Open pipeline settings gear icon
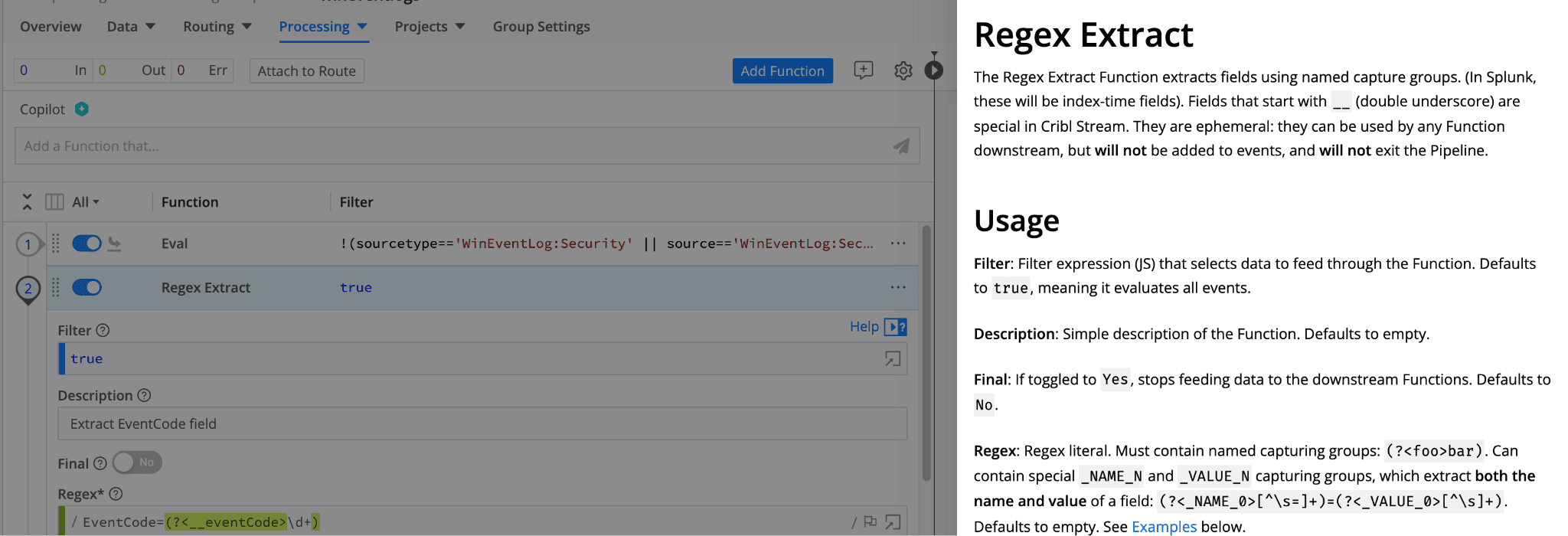1568x536 pixels. coord(903,71)
